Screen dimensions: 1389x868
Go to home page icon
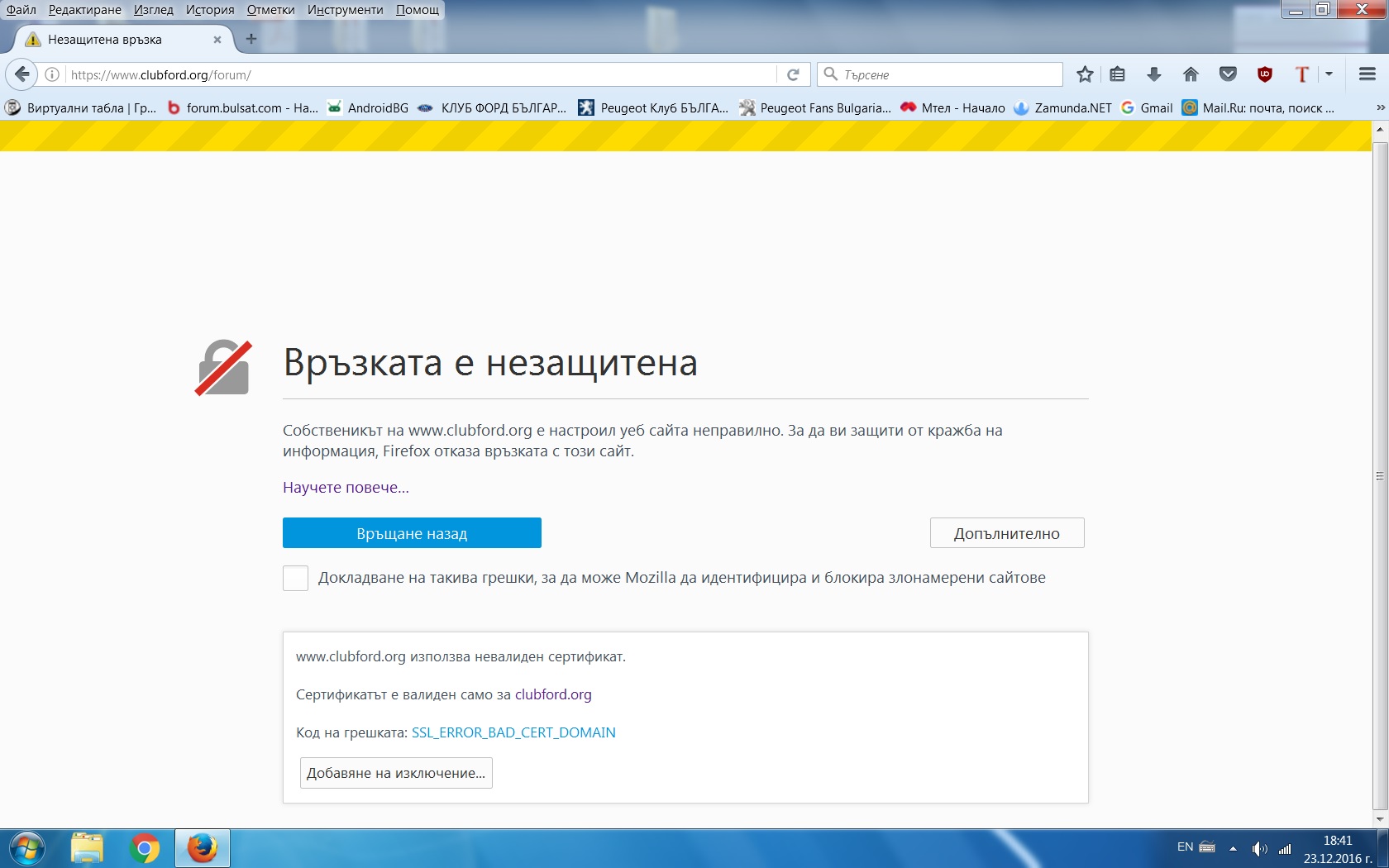pyautogui.click(x=1191, y=74)
